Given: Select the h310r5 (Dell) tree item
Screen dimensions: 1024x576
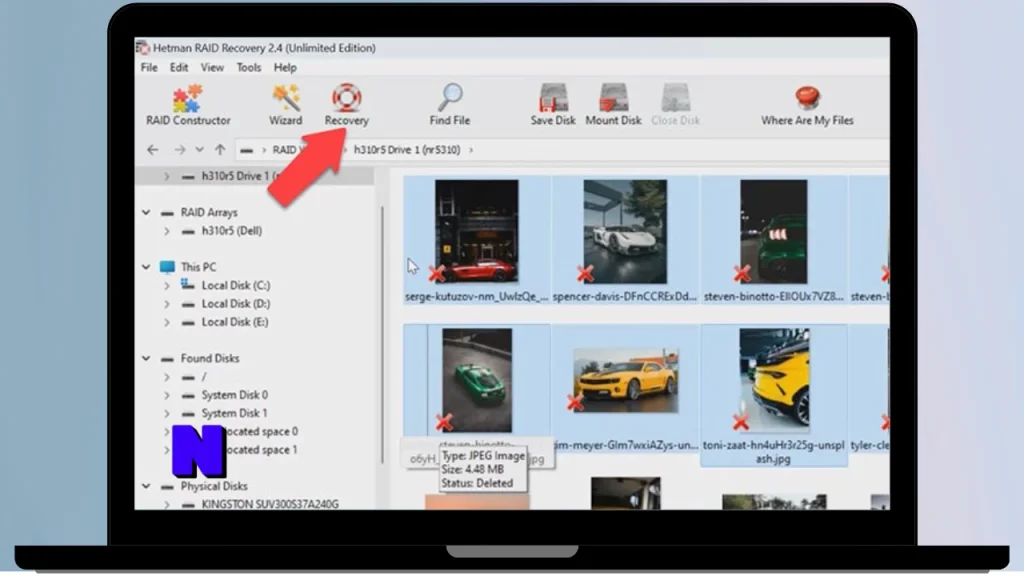Looking at the screenshot, I should coord(231,231).
